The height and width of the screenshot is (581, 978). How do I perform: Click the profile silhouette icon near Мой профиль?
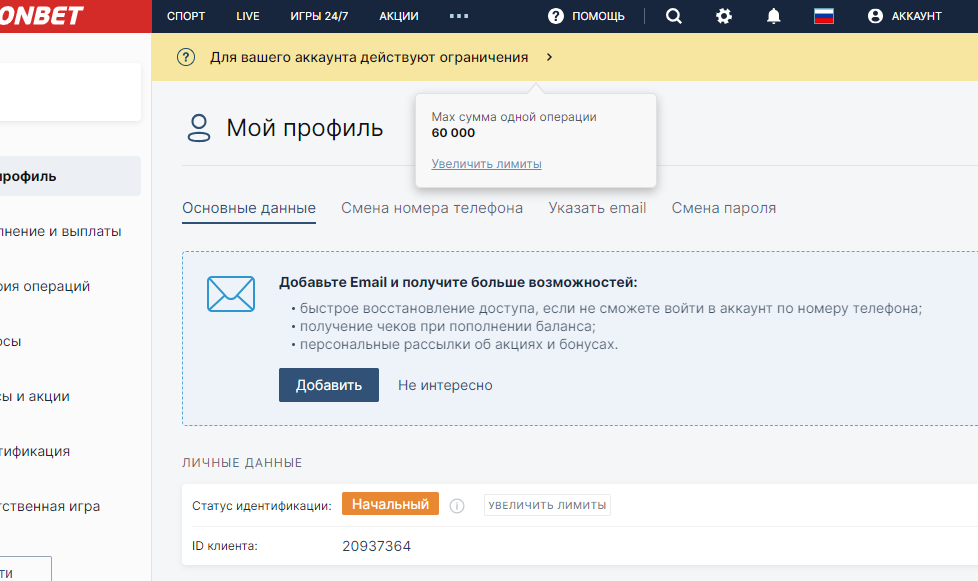click(x=199, y=128)
